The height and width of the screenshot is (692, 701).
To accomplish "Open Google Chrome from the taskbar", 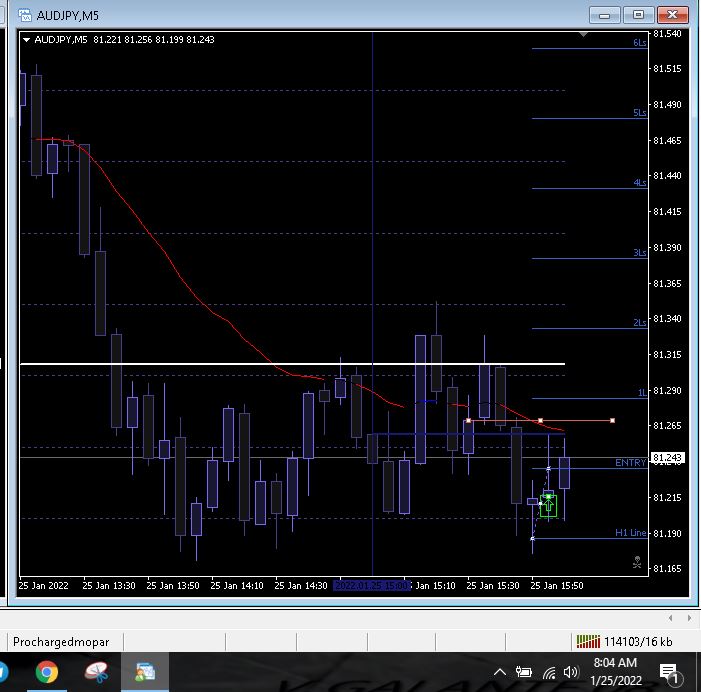I will point(47,672).
